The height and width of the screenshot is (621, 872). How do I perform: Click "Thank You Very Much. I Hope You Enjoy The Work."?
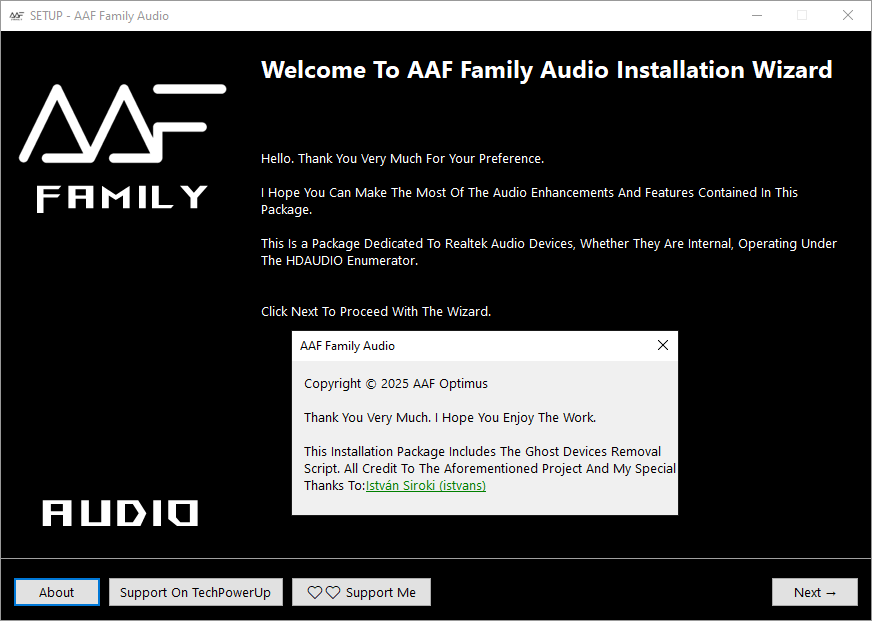point(449,418)
